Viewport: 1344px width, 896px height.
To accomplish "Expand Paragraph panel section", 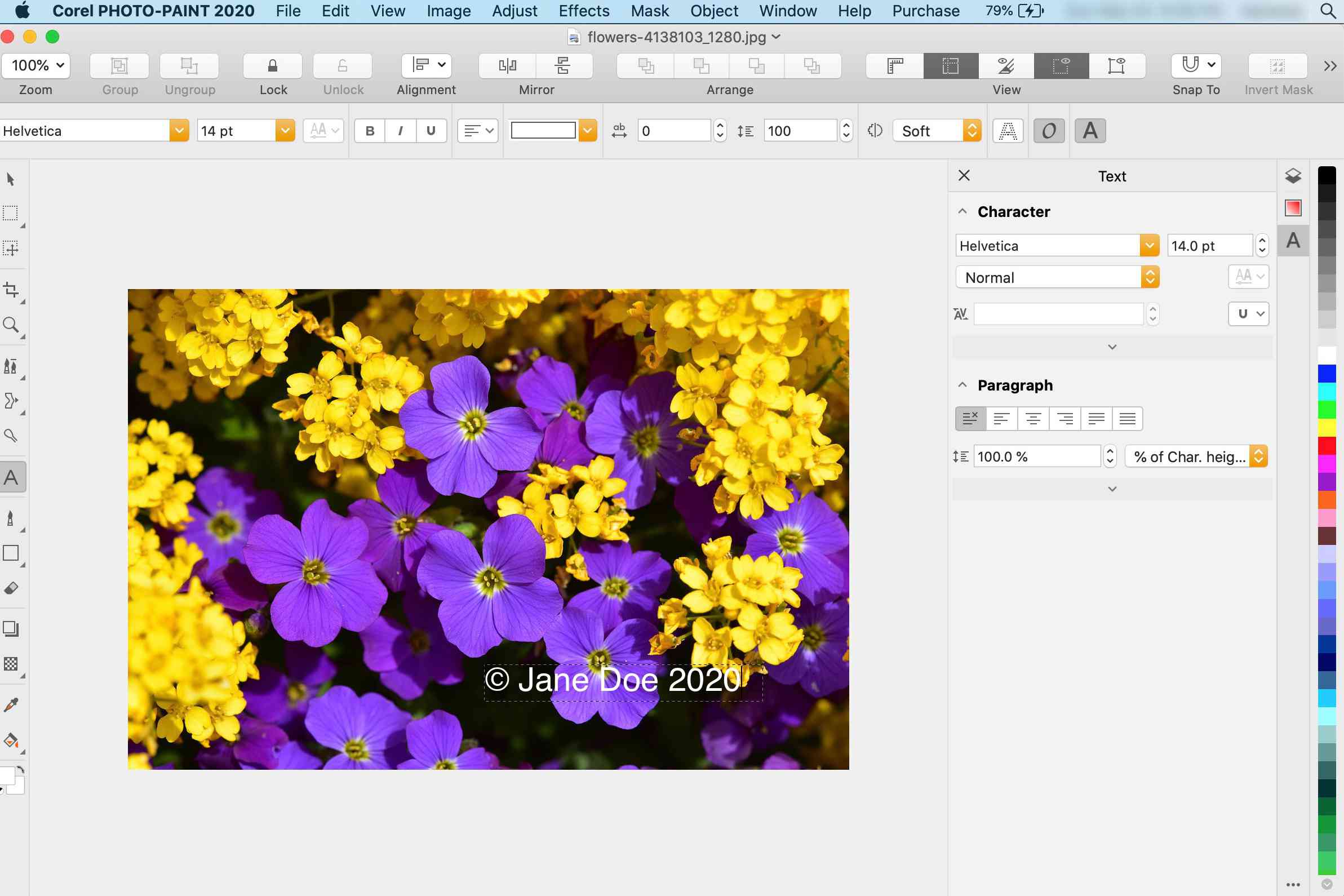I will point(1112,489).
